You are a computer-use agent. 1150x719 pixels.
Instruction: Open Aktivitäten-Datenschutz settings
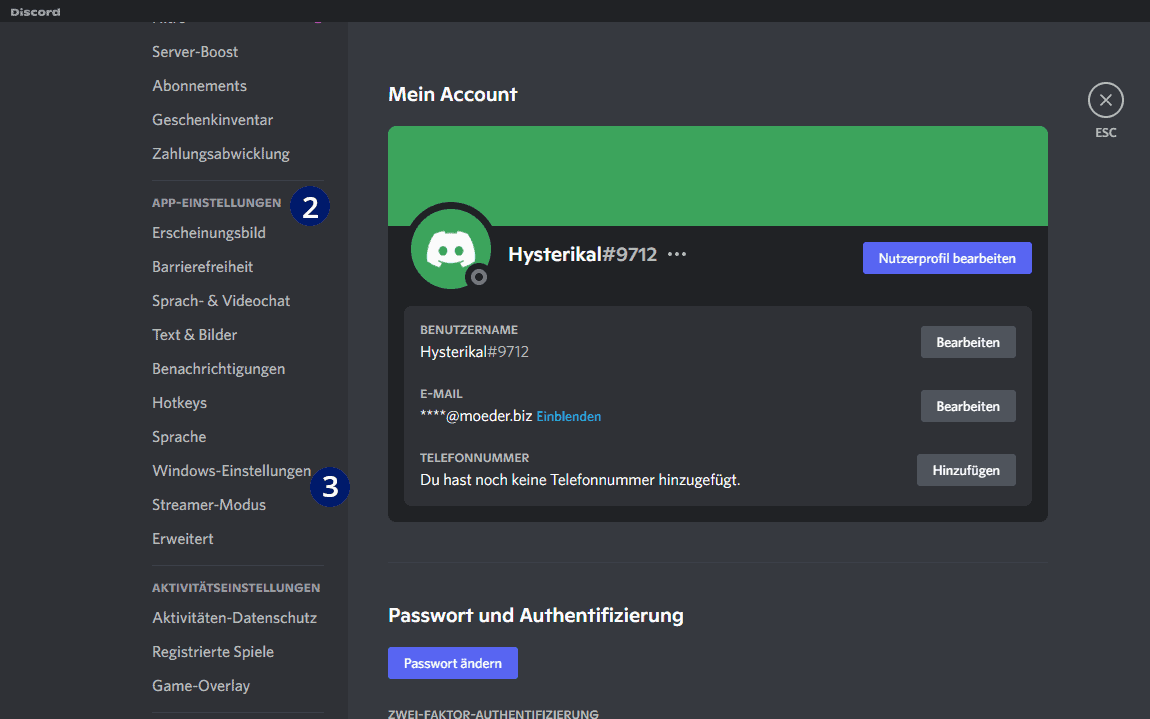click(235, 618)
